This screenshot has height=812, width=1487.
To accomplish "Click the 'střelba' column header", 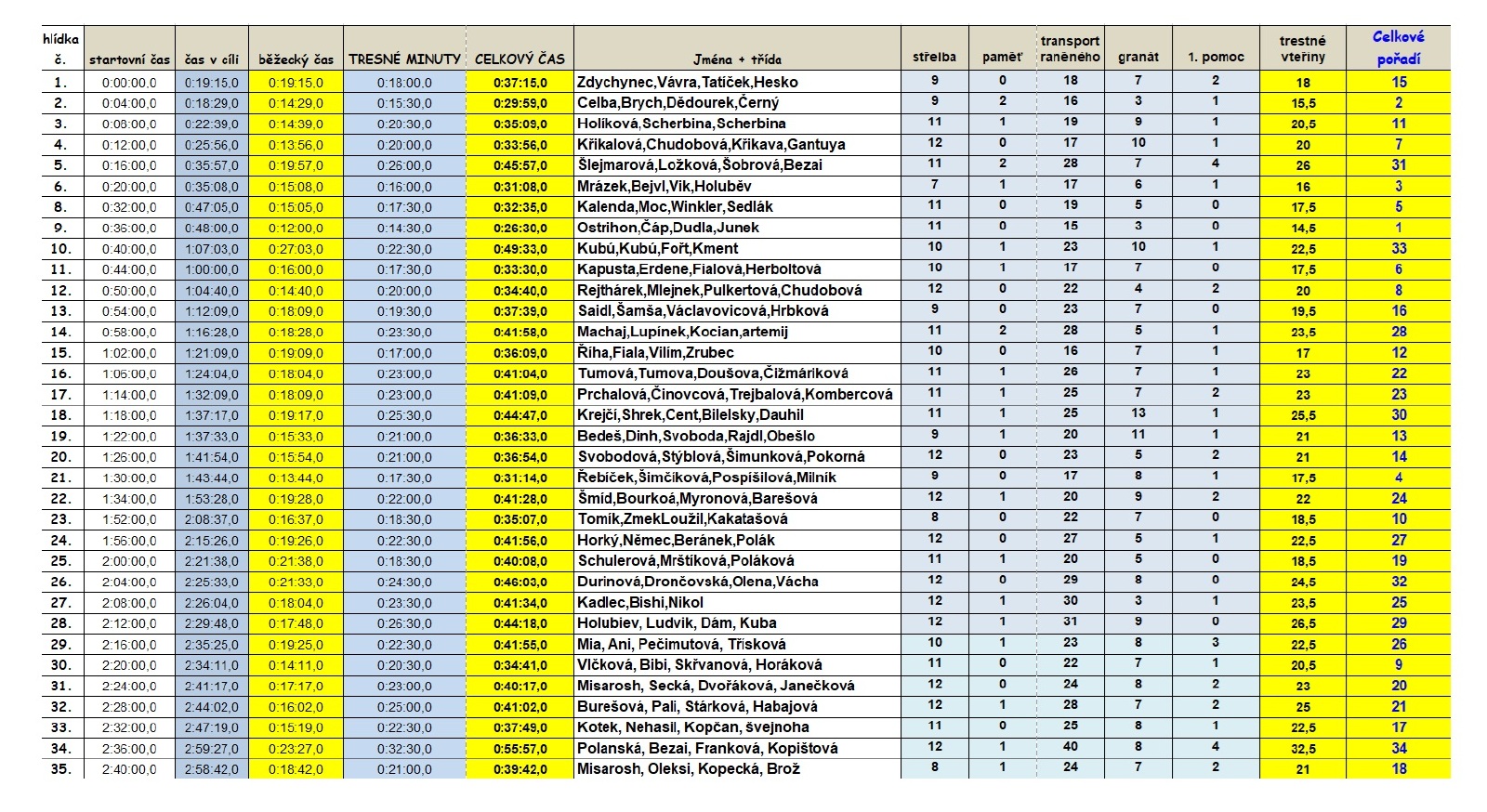I will (934, 57).
